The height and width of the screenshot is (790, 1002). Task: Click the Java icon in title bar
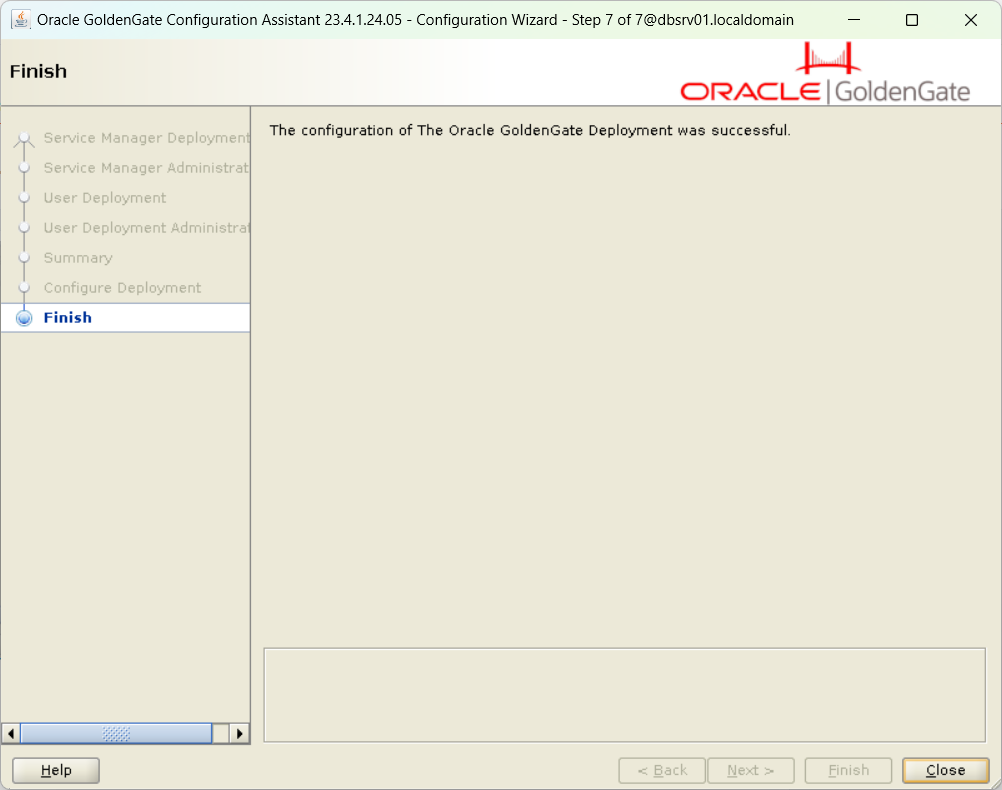21,20
